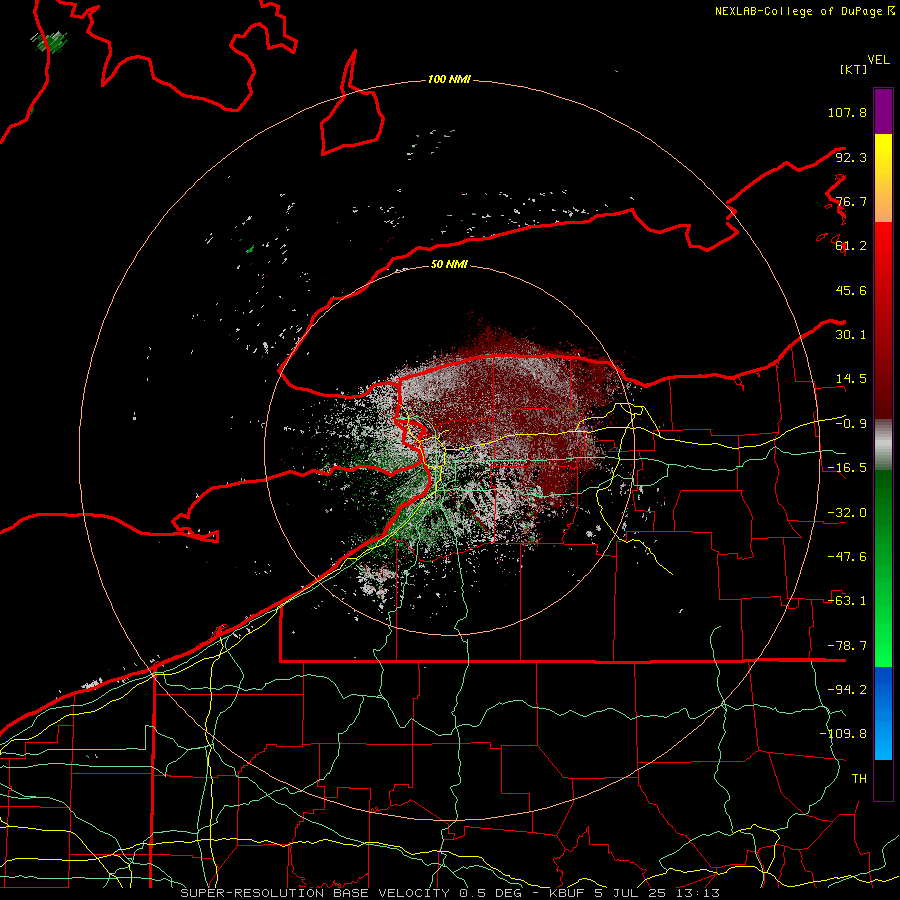Click the -109.8 legend value

coord(843,734)
